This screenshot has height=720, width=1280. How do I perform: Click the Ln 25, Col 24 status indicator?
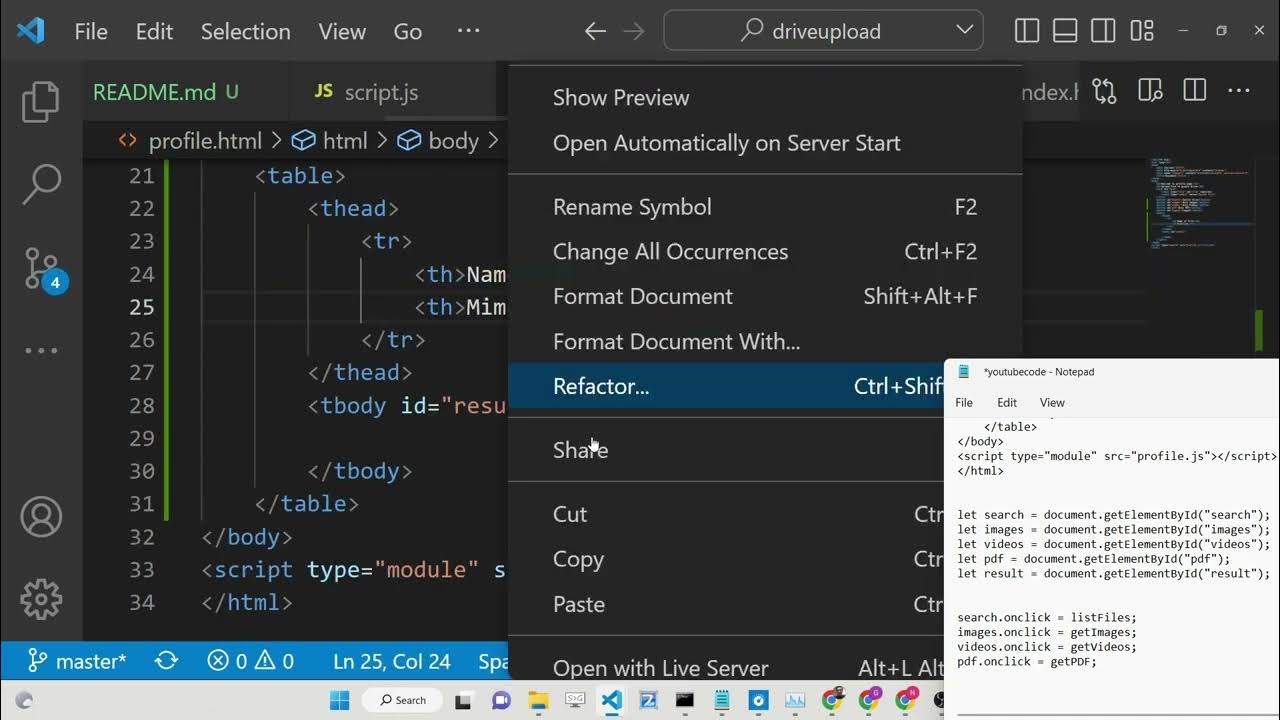pyautogui.click(x=391, y=661)
